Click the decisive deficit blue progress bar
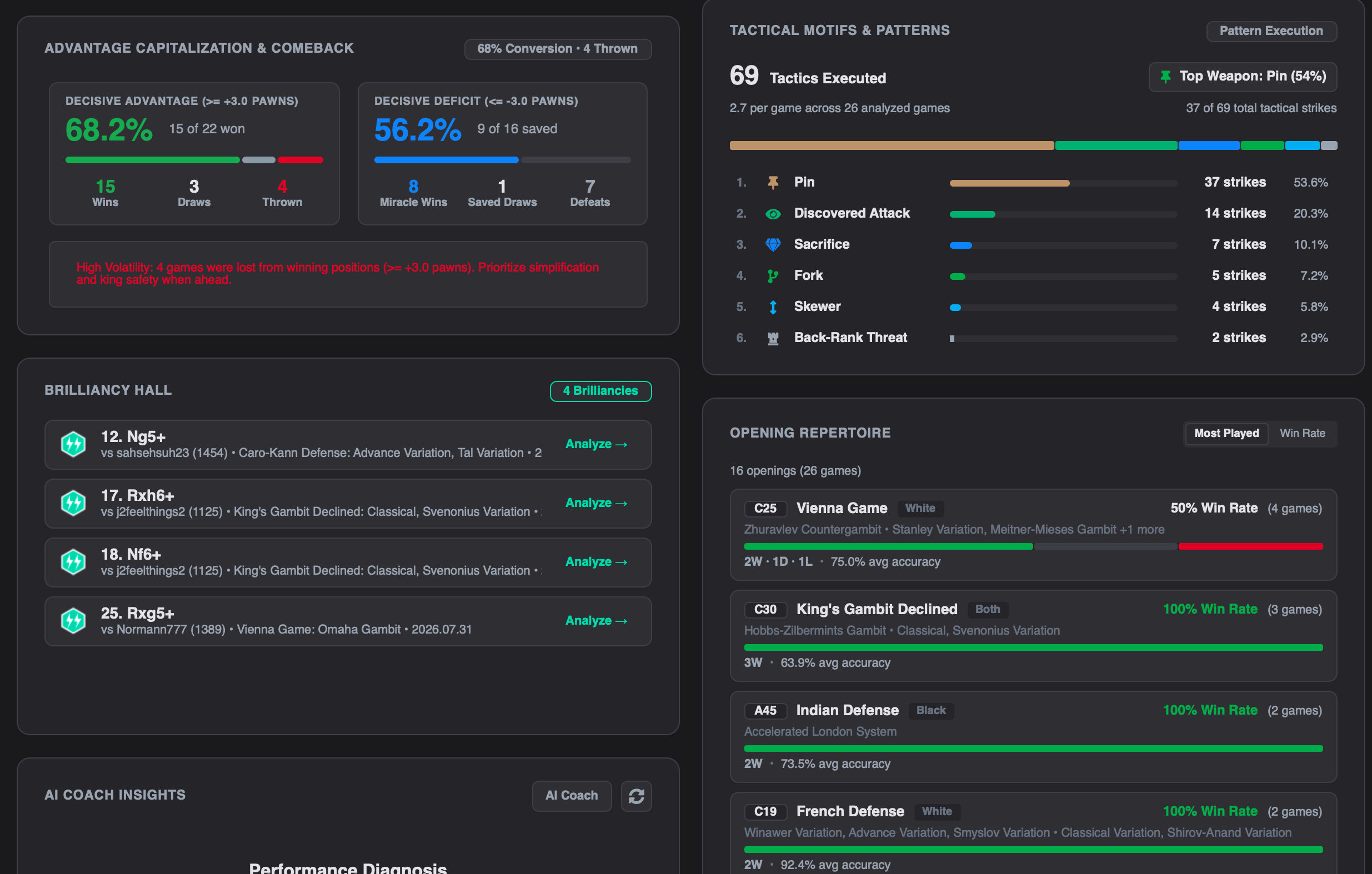1372x874 pixels. pyautogui.click(x=446, y=160)
